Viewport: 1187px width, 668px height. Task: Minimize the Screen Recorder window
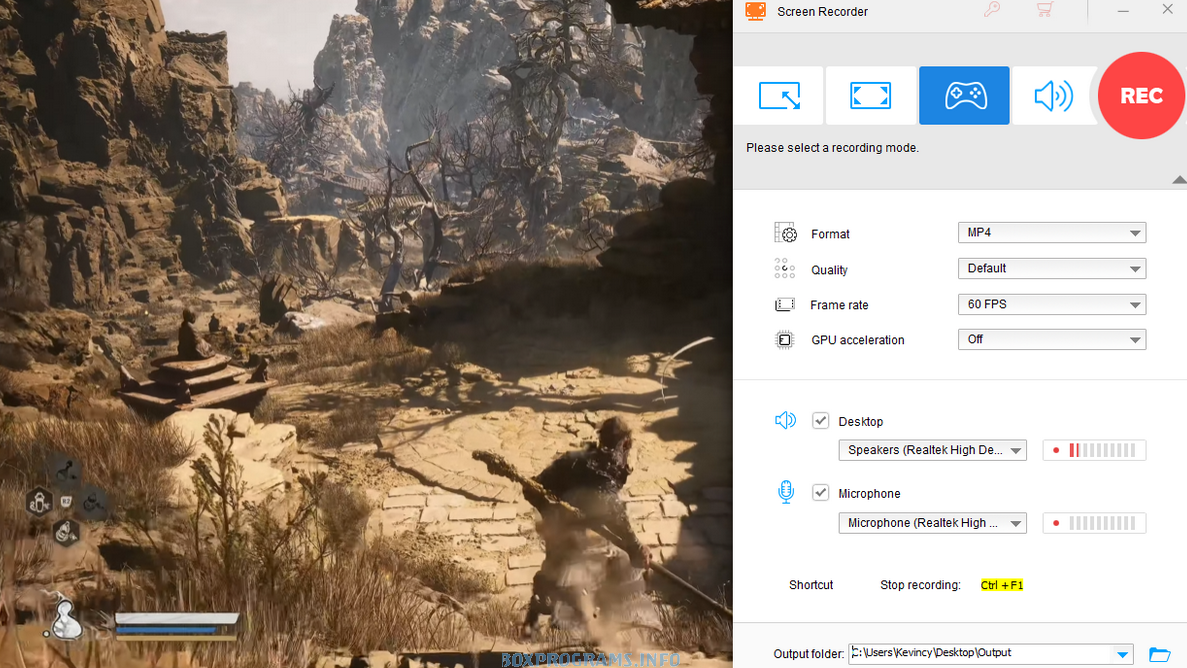pyautogui.click(x=1123, y=11)
